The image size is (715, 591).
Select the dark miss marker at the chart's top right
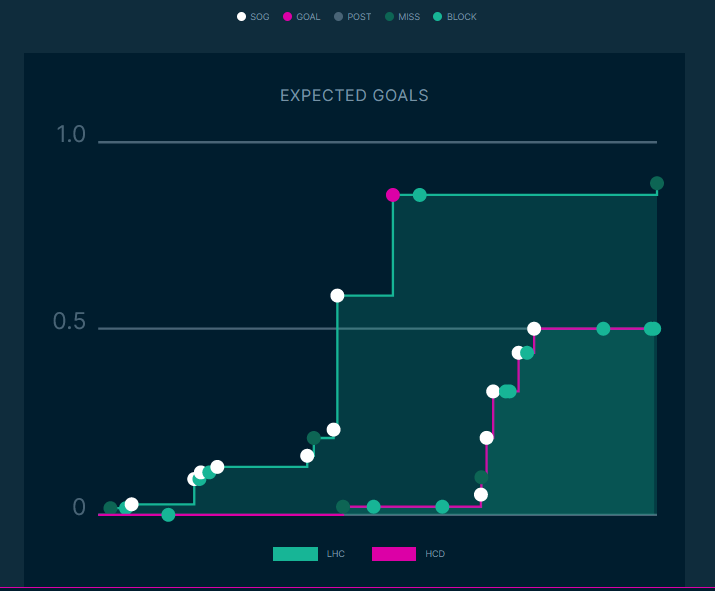click(x=657, y=183)
